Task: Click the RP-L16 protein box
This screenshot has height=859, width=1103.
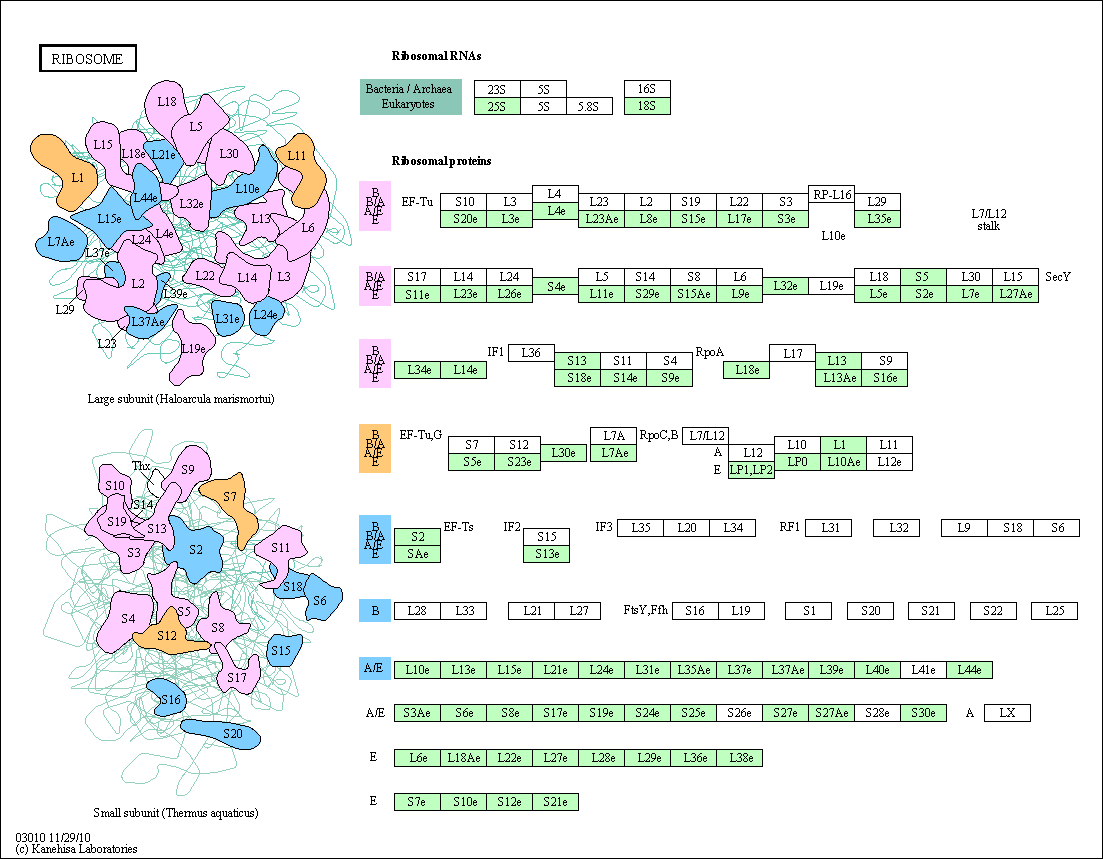Action: click(832, 195)
